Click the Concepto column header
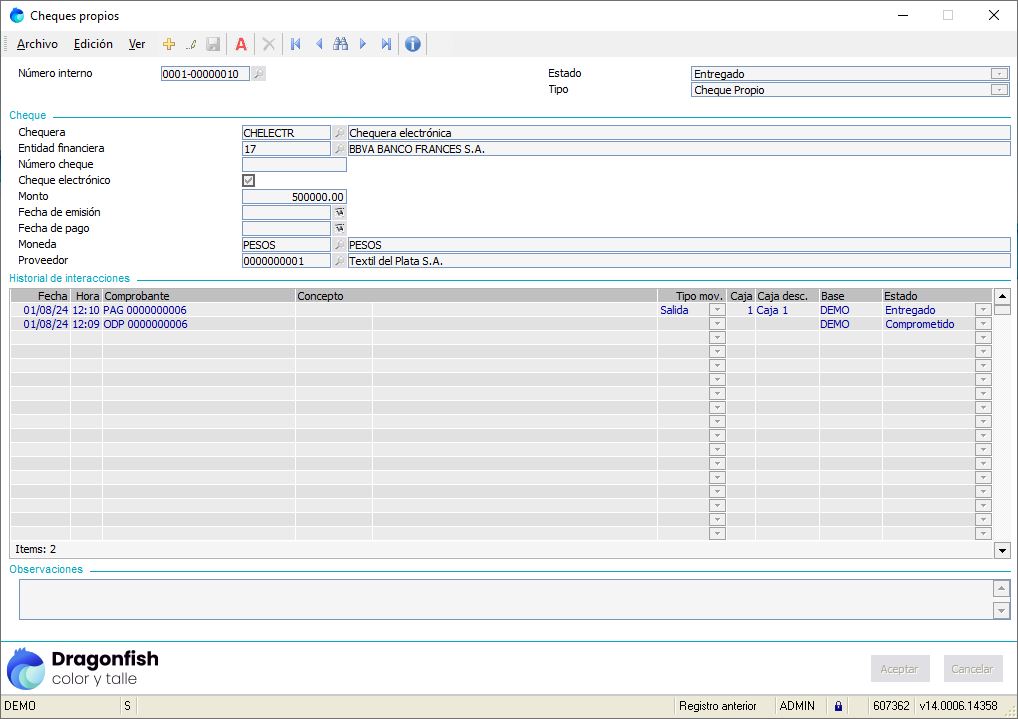The height and width of the screenshot is (719, 1018). pyautogui.click(x=476, y=296)
